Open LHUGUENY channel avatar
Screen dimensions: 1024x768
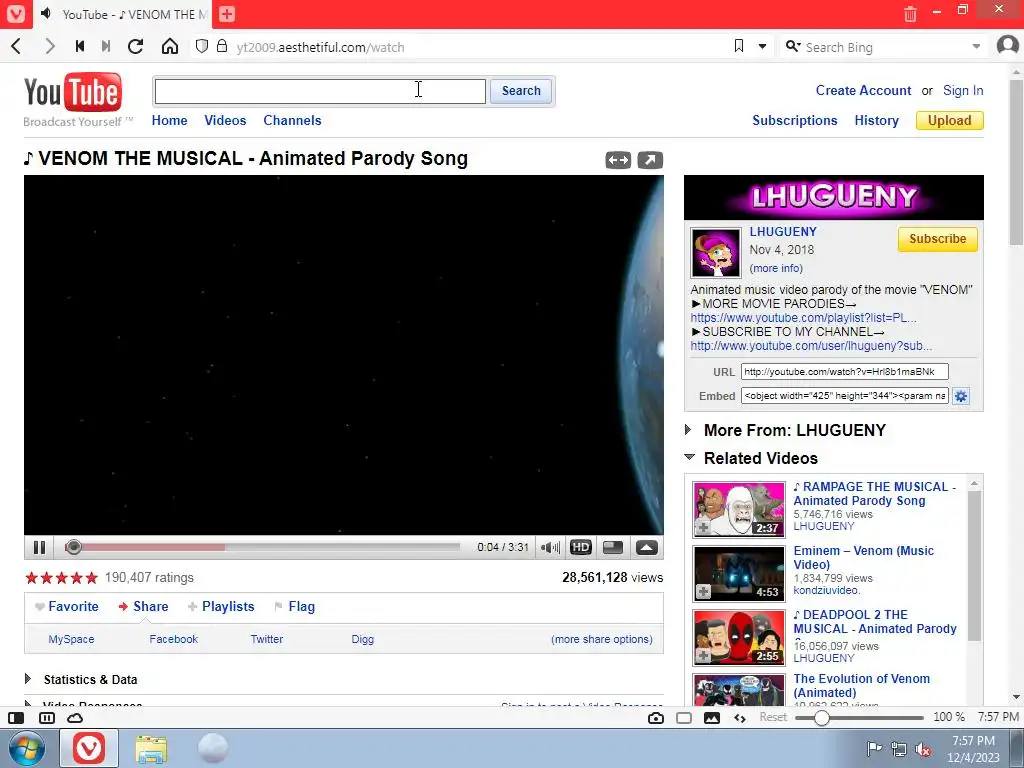coord(716,253)
